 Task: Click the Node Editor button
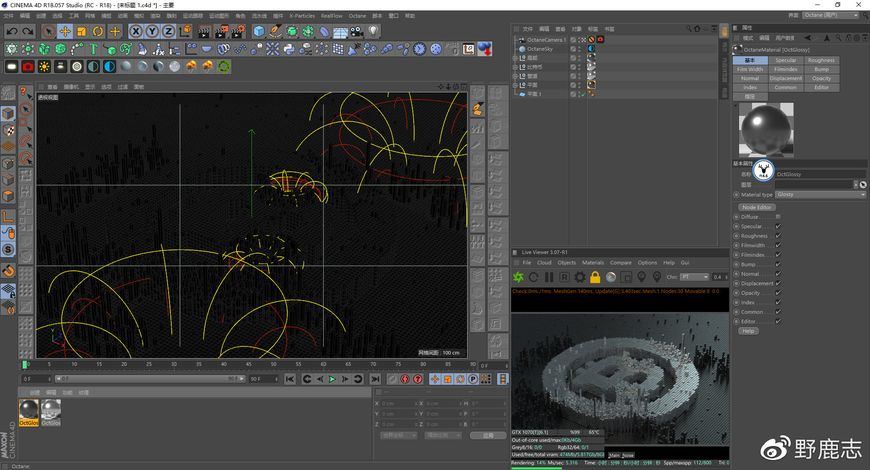click(757, 207)
